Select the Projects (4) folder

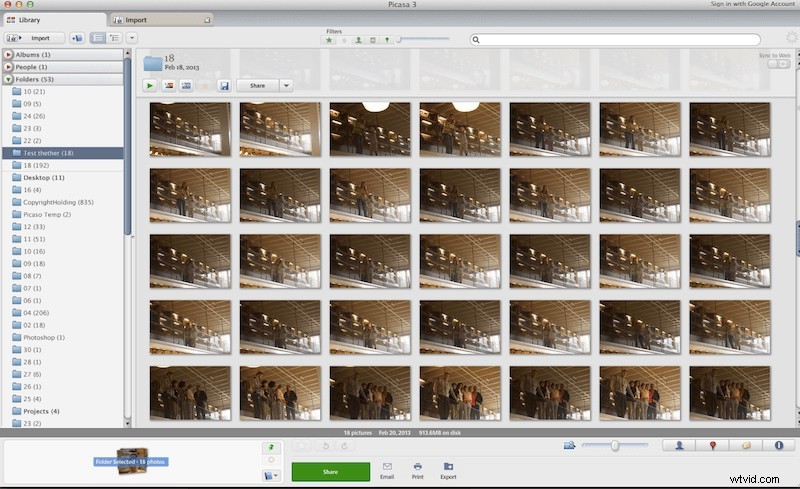pos(63,411)
